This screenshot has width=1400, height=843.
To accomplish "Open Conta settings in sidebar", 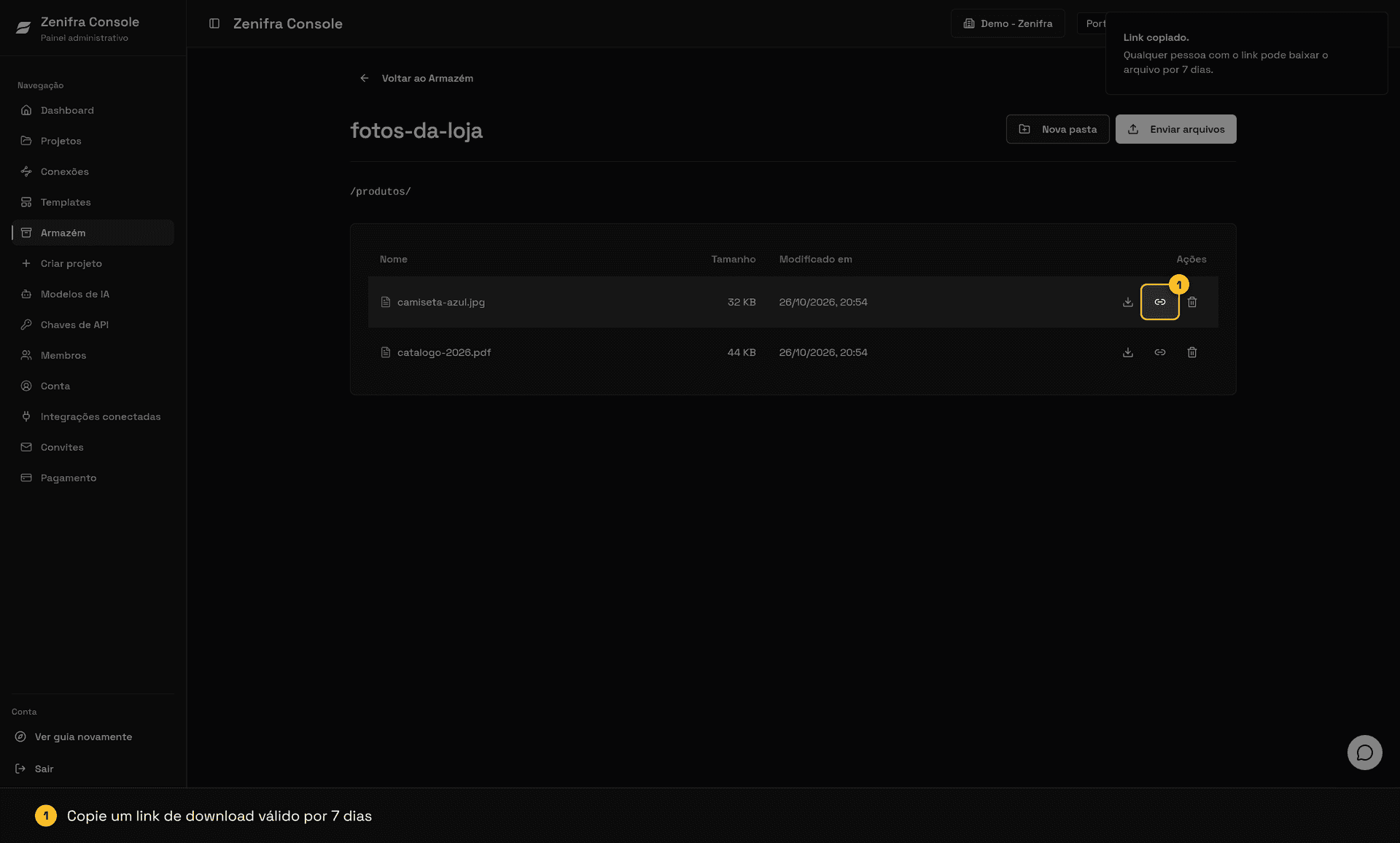I will [x=93, y=386].
